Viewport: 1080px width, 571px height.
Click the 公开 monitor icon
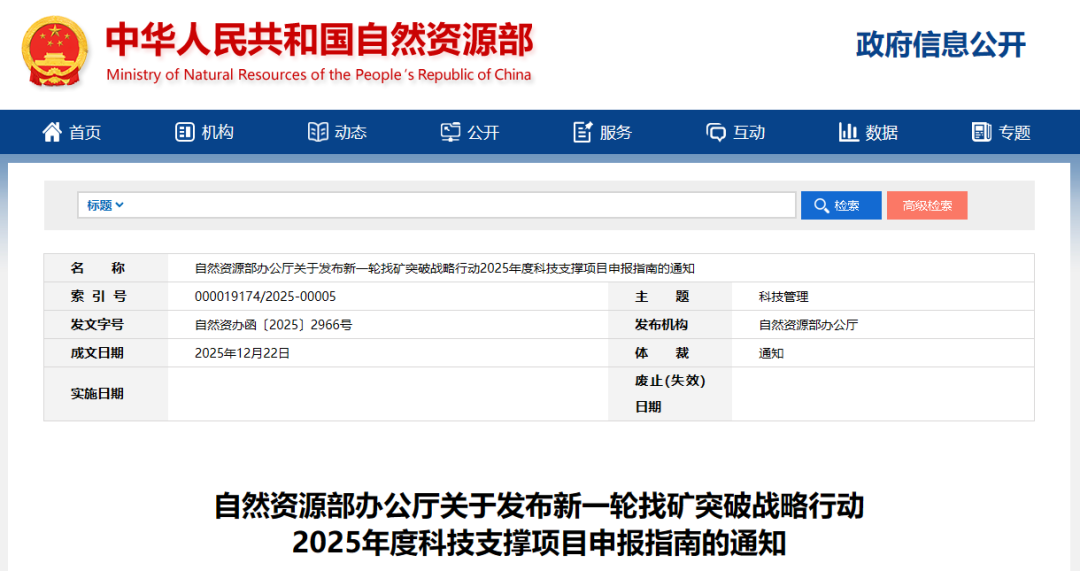tap(451, 132)
